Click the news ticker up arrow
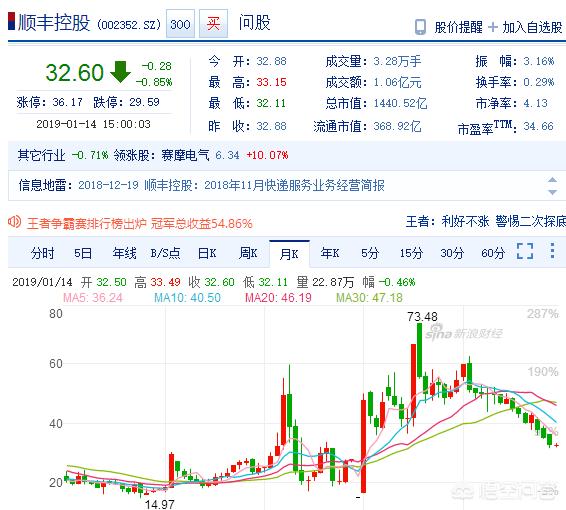 552,180
